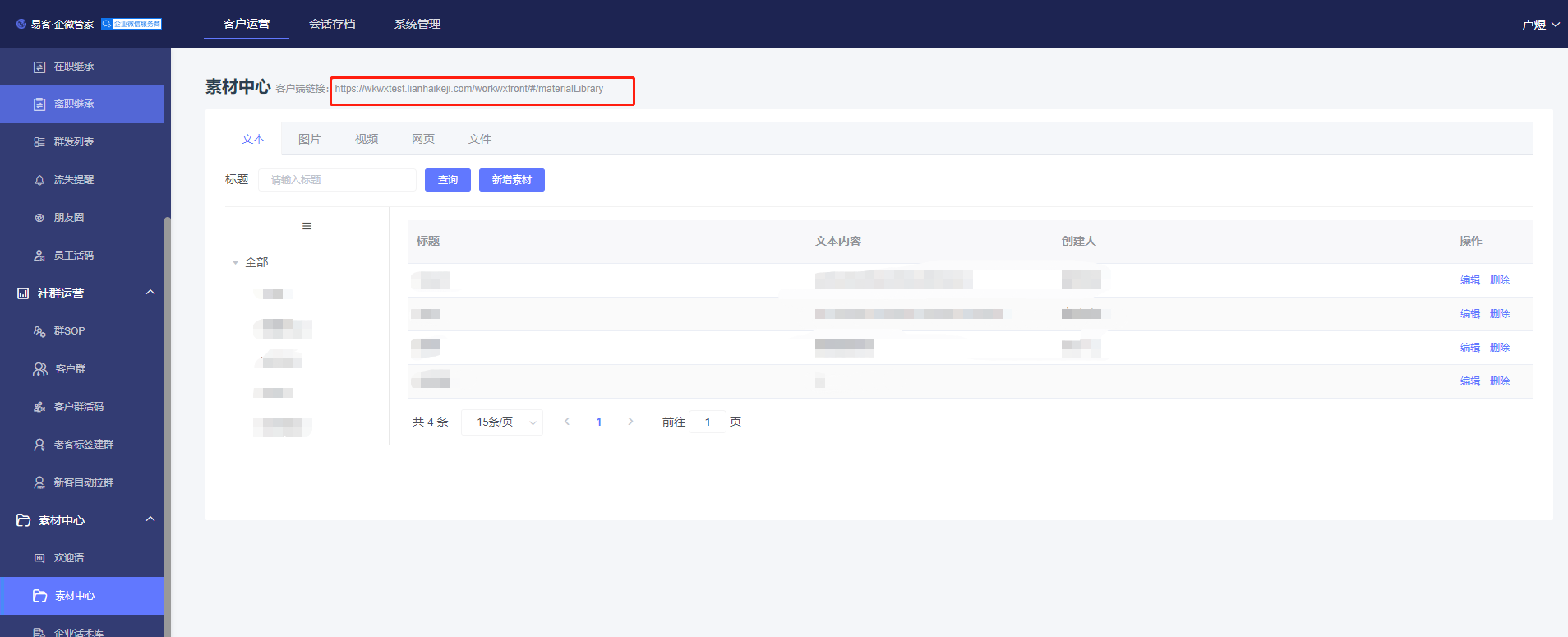Open 在职继承 in the sidebar
The height and width of the screenshot is (637, 1568).
point(82,67)
